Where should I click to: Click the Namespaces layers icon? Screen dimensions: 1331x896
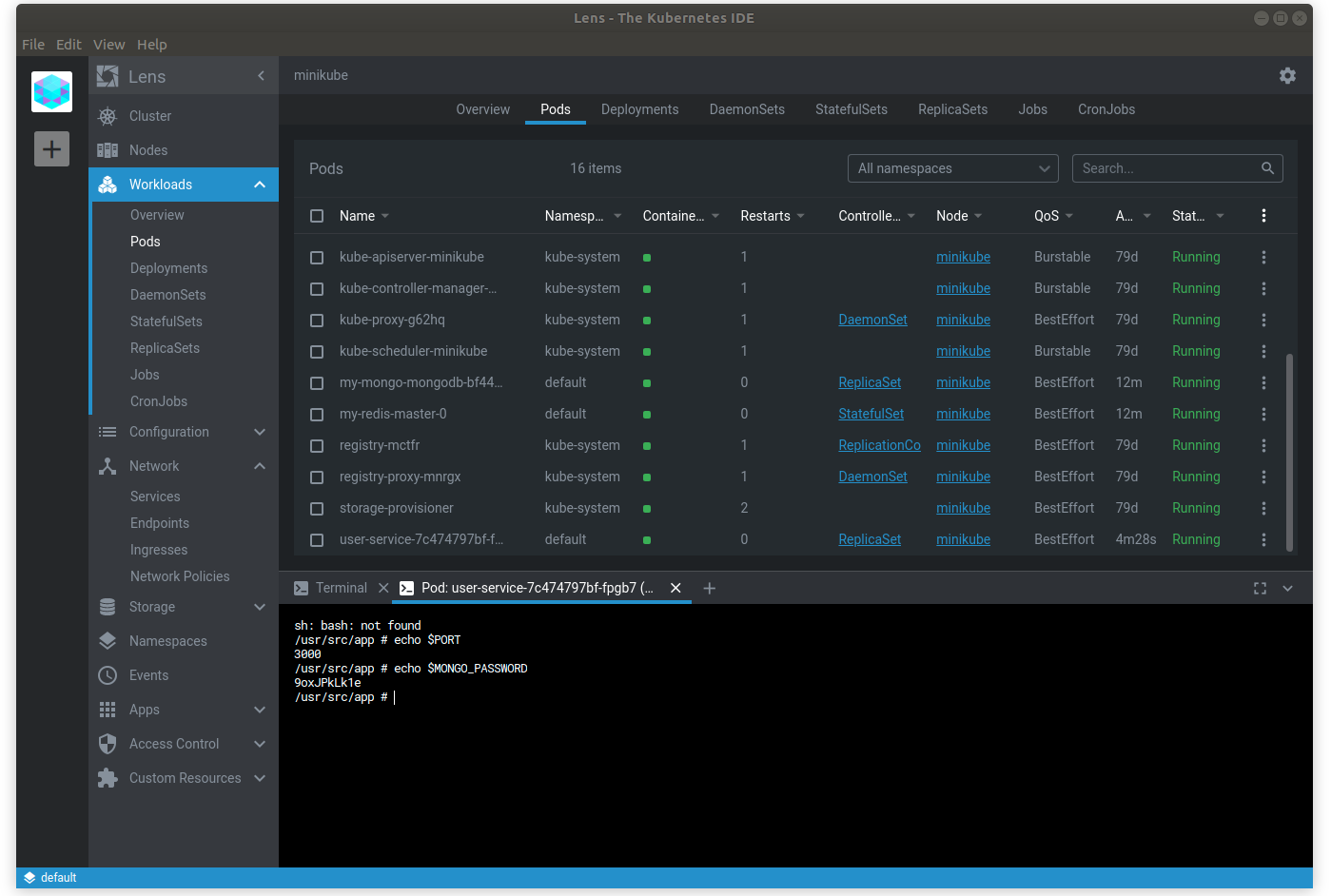pyautogui.click(x=108, y=641)
